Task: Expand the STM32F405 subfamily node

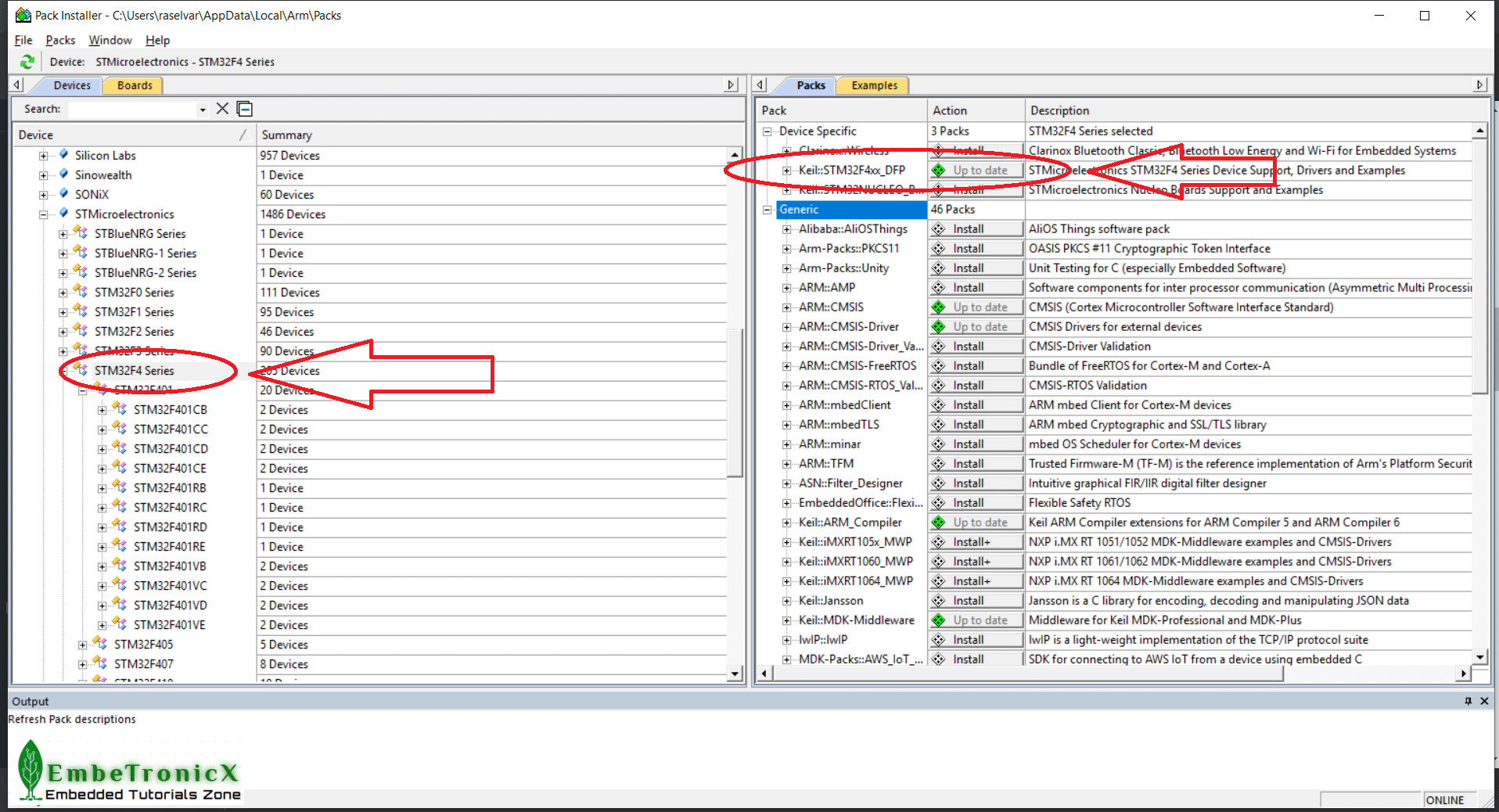Action: (x=83, y=645)
